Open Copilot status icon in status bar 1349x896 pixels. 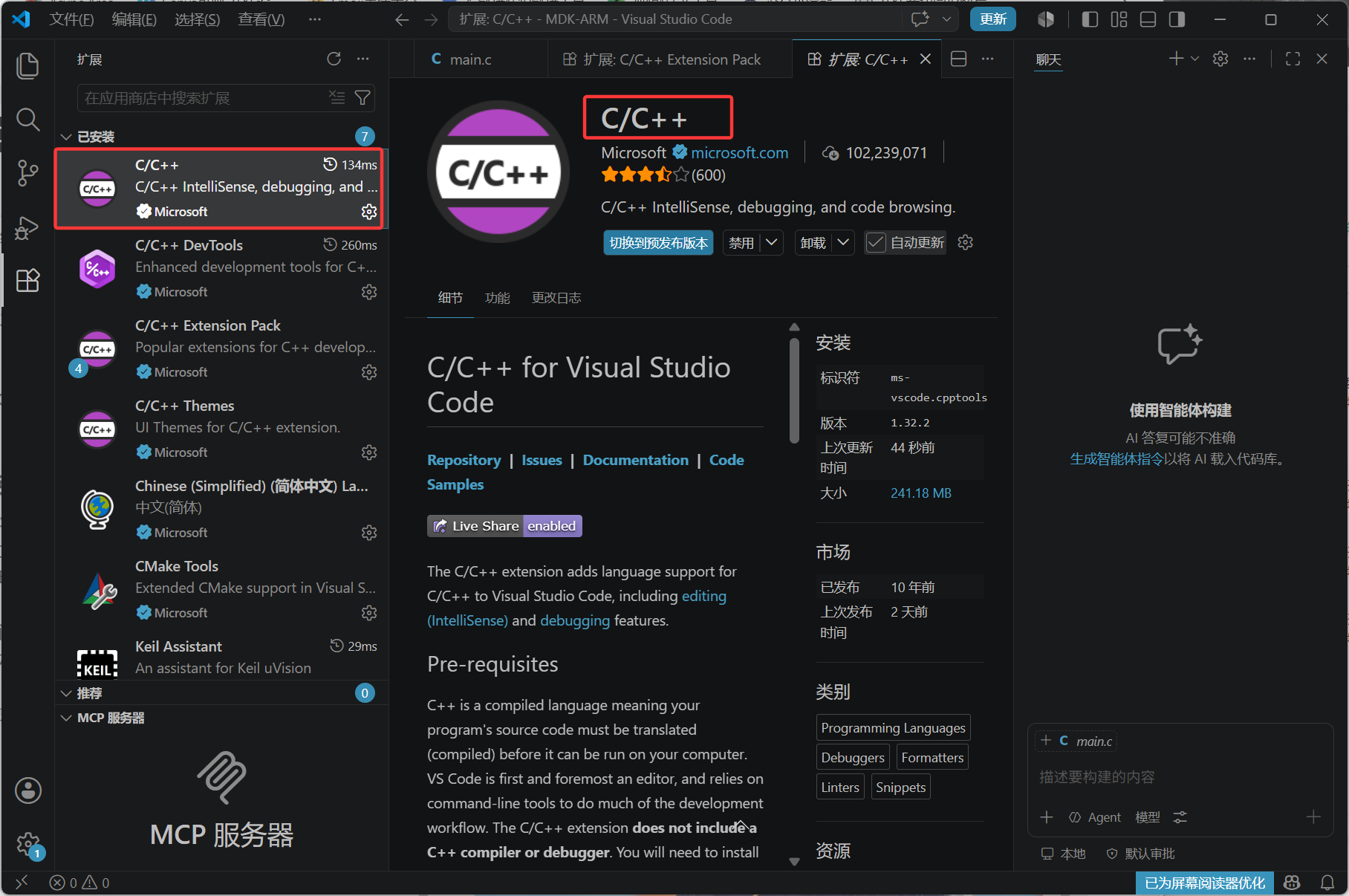tap(1292, 883)
